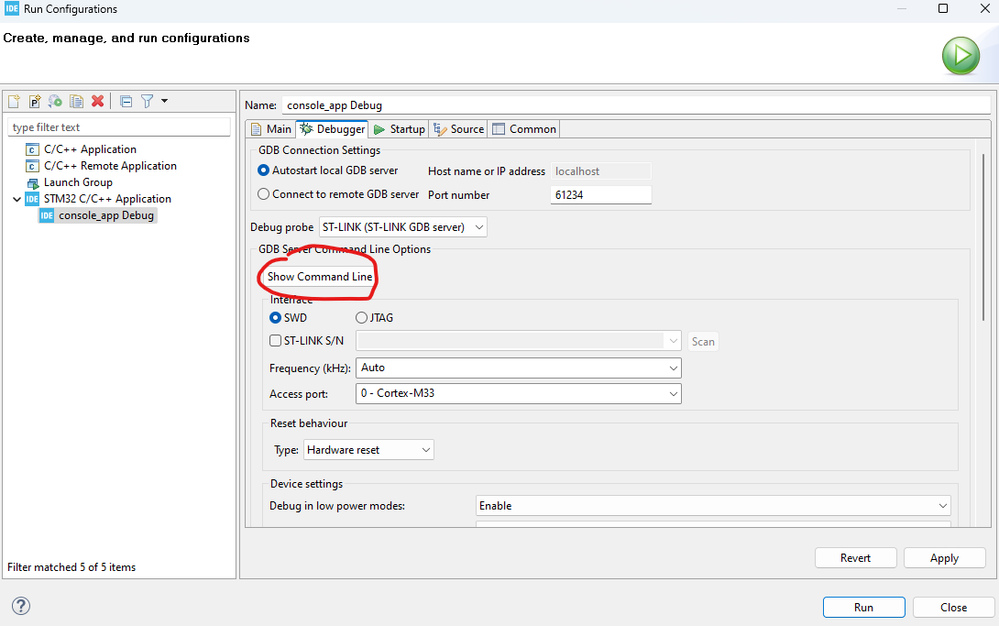The height and width of the screenshot is (626, 999).
Task: Edit the configuration Name field
Action: (636, 105)
